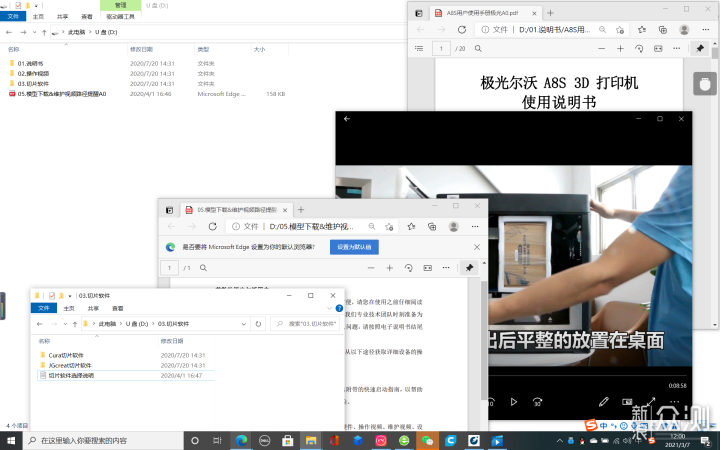Select the 02.操作视频 folder
The image size is (720, 450).
click(x=33, y=73)
